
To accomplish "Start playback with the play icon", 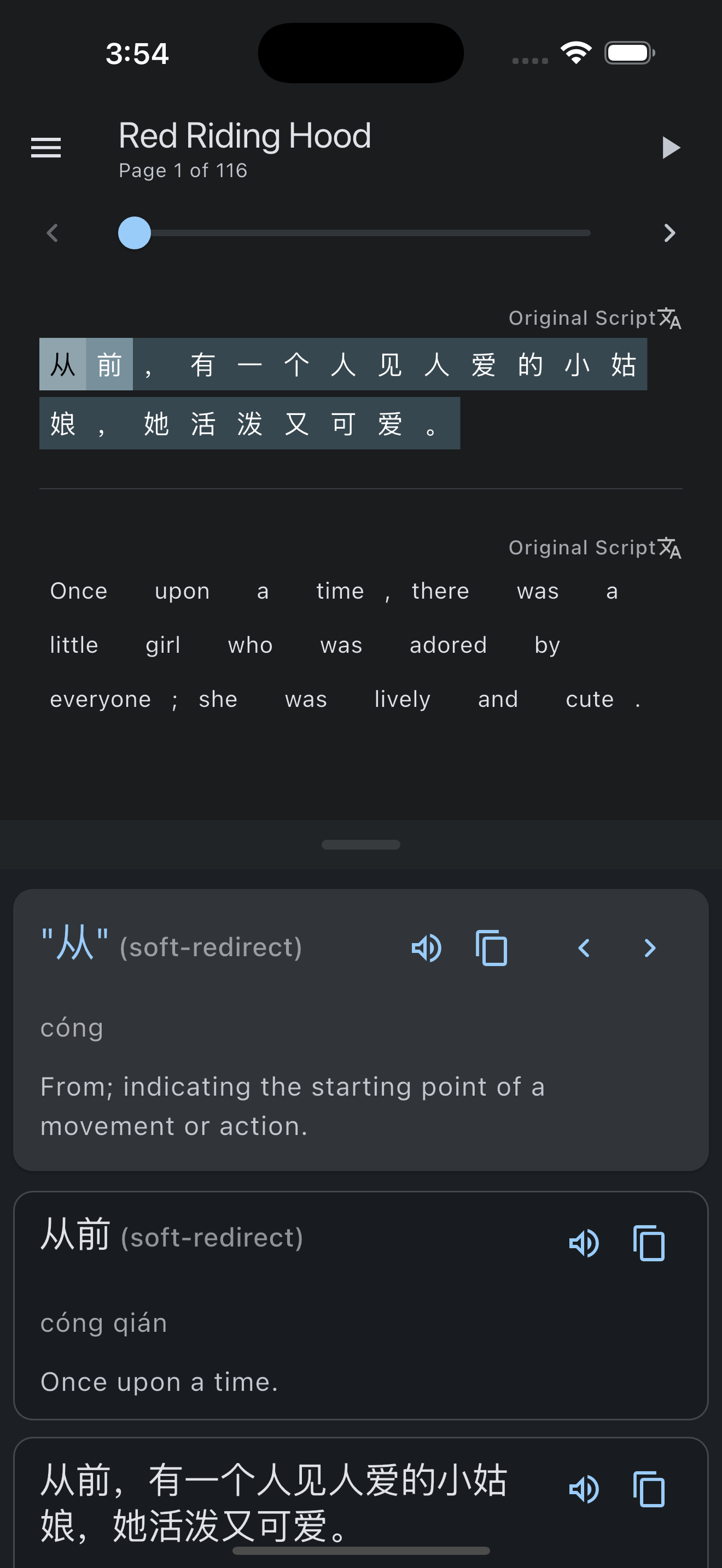I will pos(670,147).
